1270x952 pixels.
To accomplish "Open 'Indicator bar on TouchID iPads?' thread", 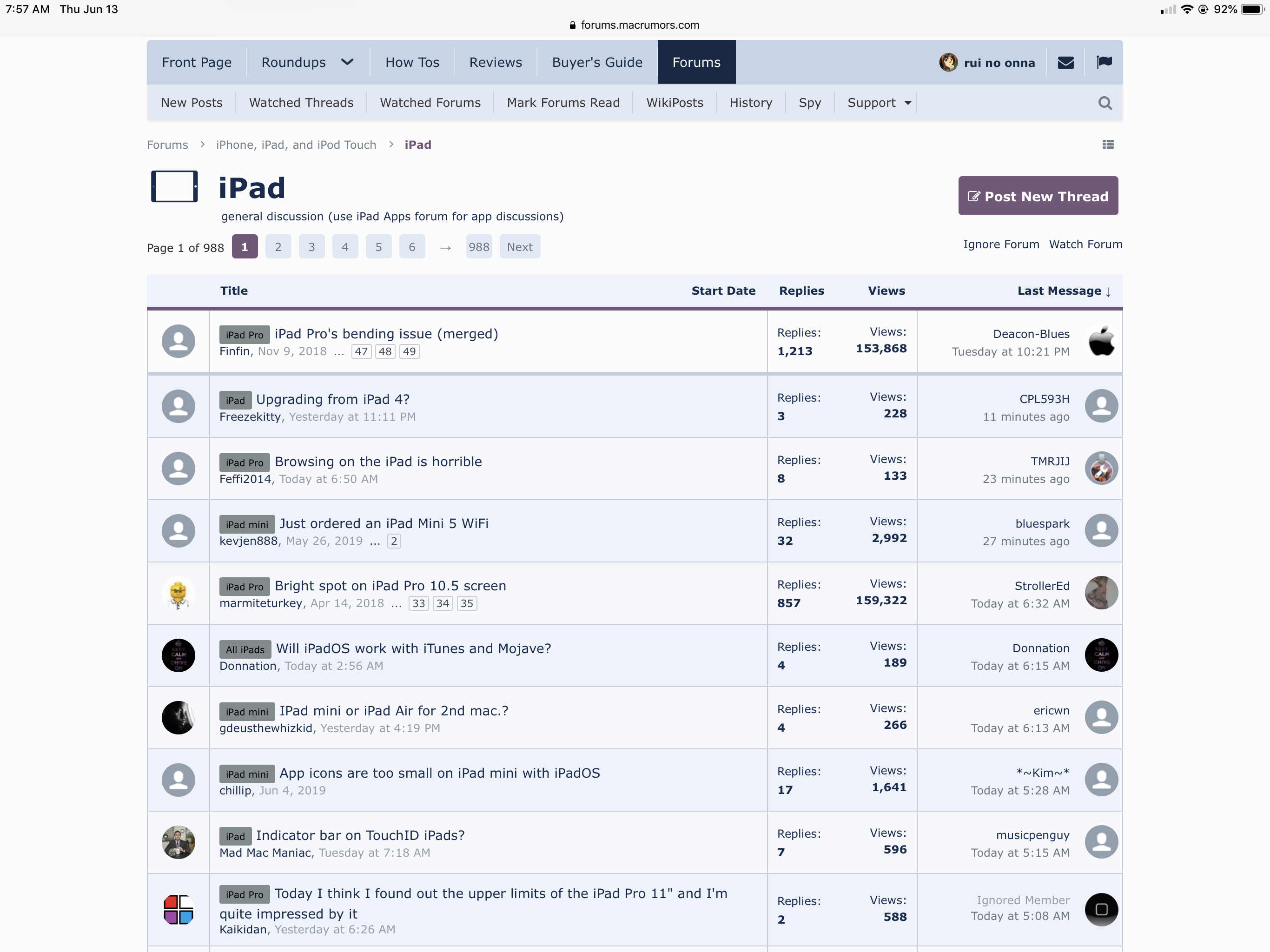I will click(x=361, y=835).
